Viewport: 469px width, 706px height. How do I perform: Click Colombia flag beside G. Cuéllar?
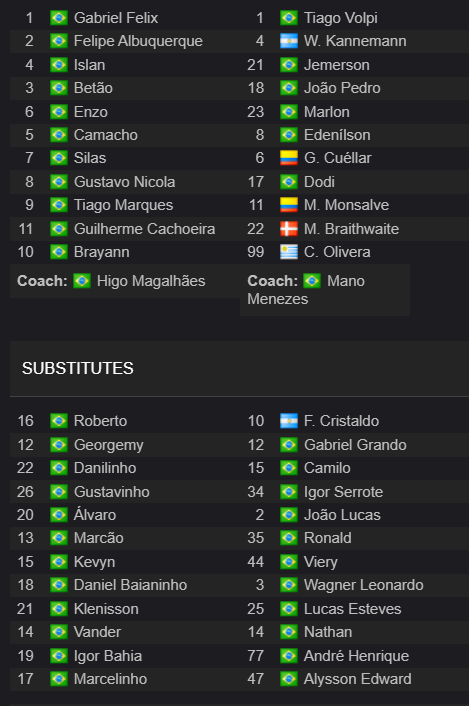click(289, 158)
